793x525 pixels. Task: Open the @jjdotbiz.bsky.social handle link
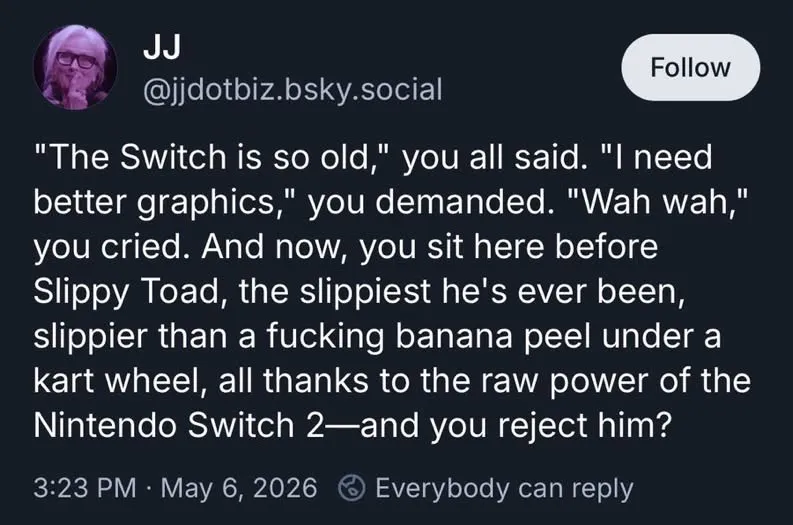pos(293,90)
